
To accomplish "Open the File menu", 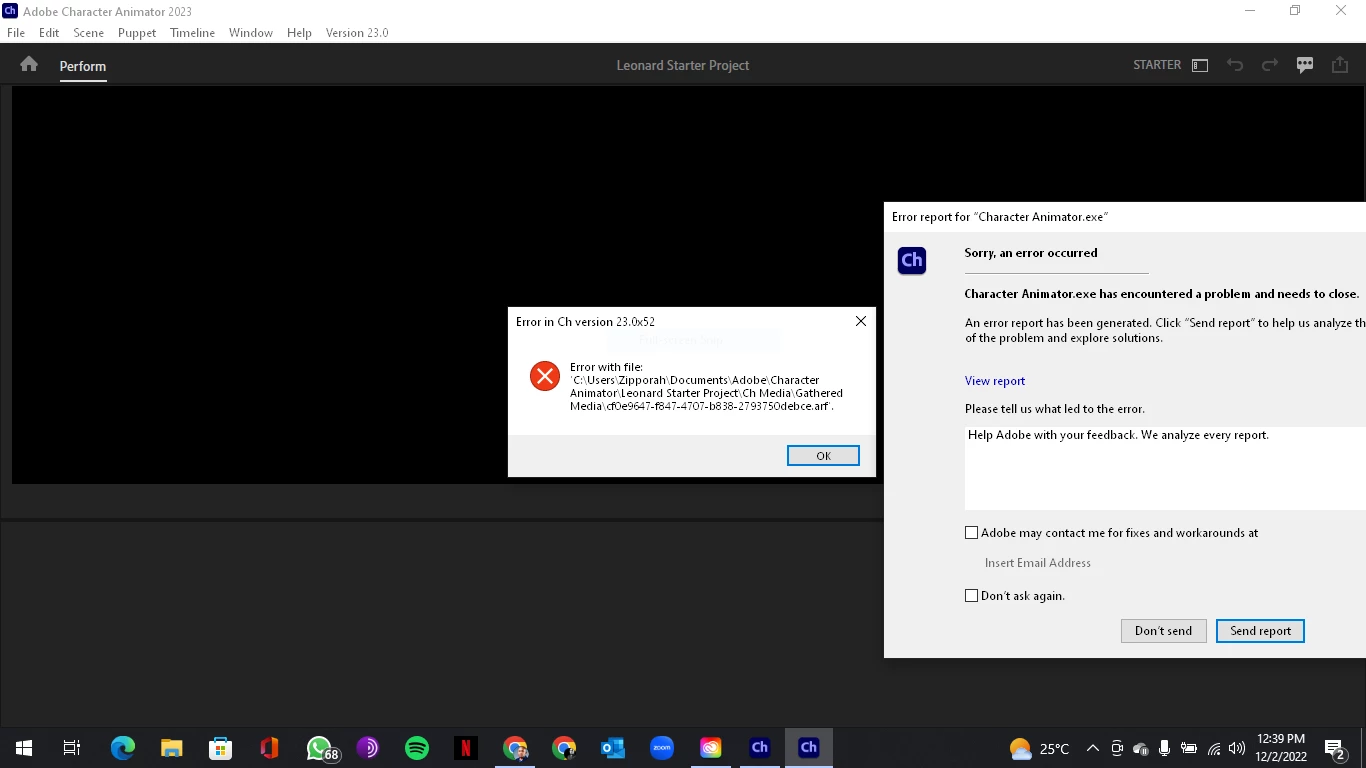I will [16, 33].
